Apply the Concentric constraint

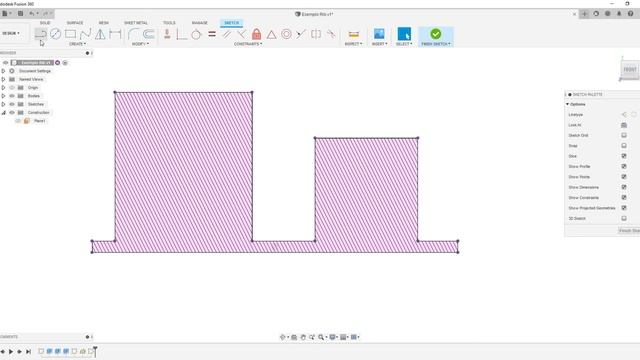[287, 34]
